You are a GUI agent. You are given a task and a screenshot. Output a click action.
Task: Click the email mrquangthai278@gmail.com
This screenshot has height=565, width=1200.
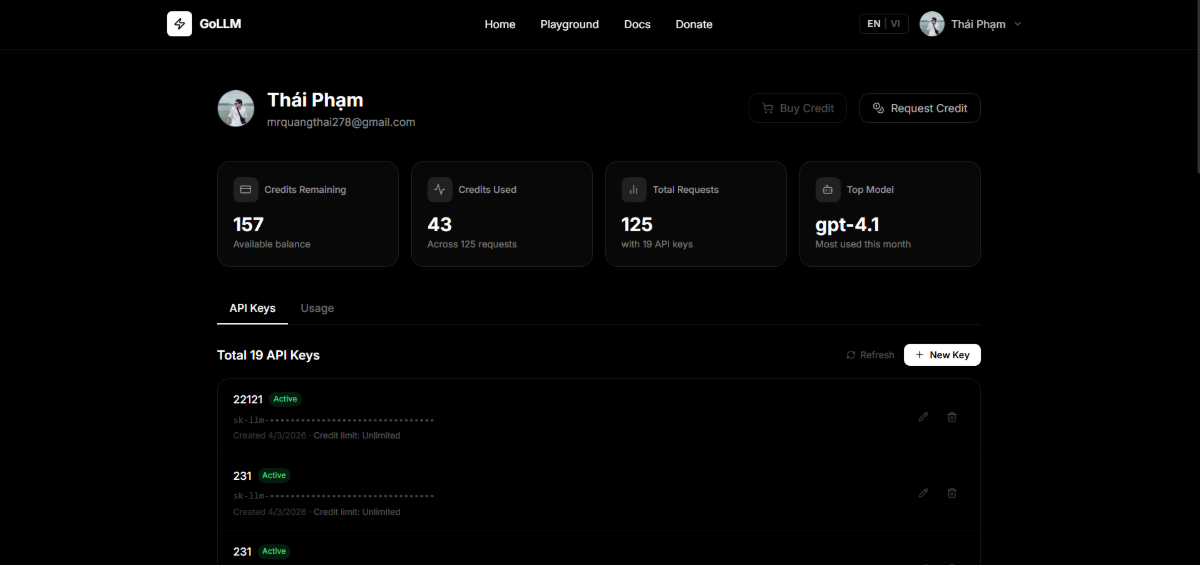pos(341,122)
